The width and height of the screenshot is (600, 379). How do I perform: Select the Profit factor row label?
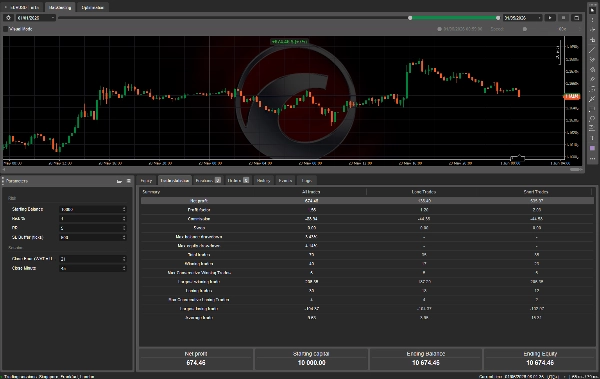coord(199,210)
